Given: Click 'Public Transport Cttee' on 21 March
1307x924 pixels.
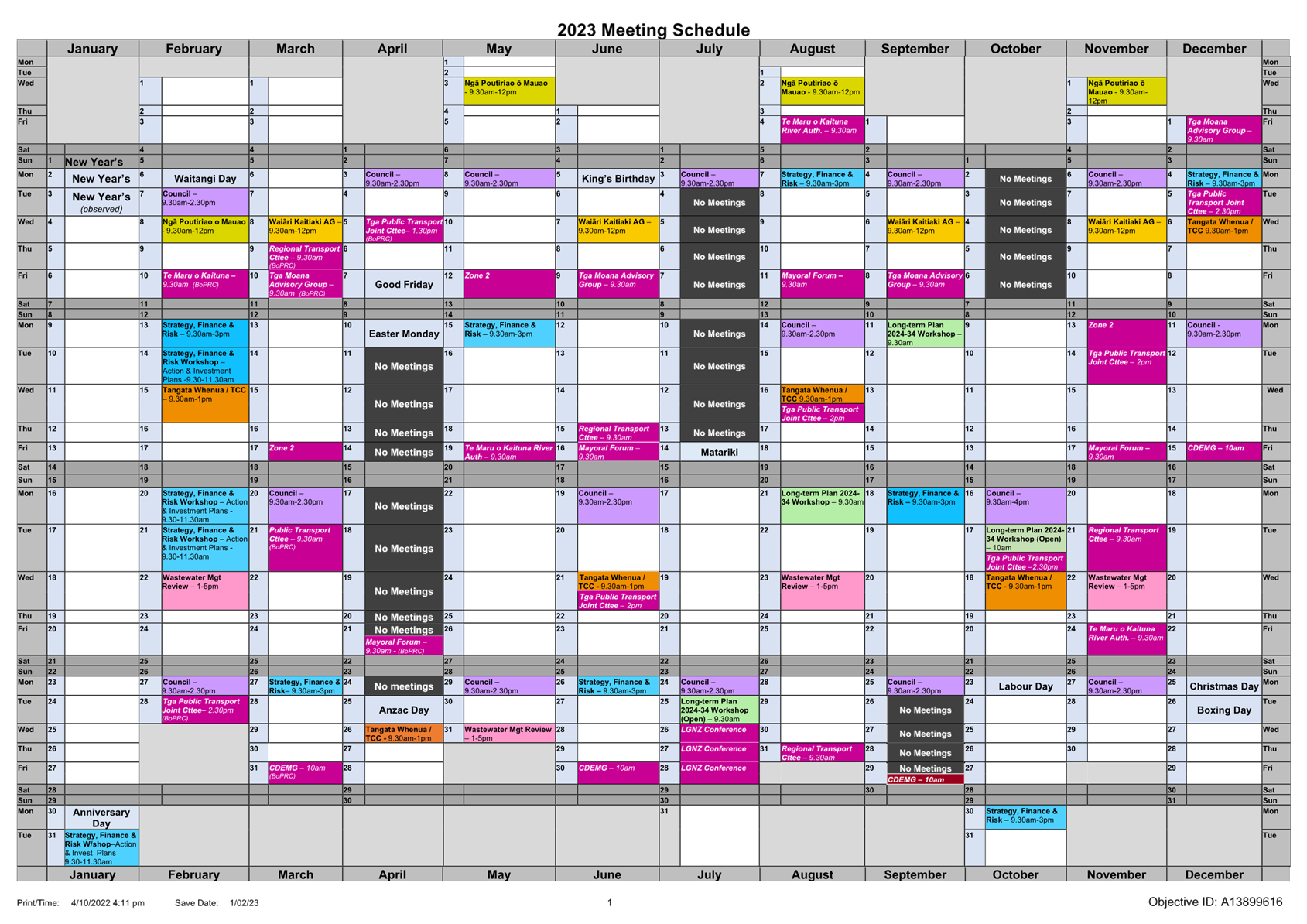Looking at the screenshot, I should 305,548.
